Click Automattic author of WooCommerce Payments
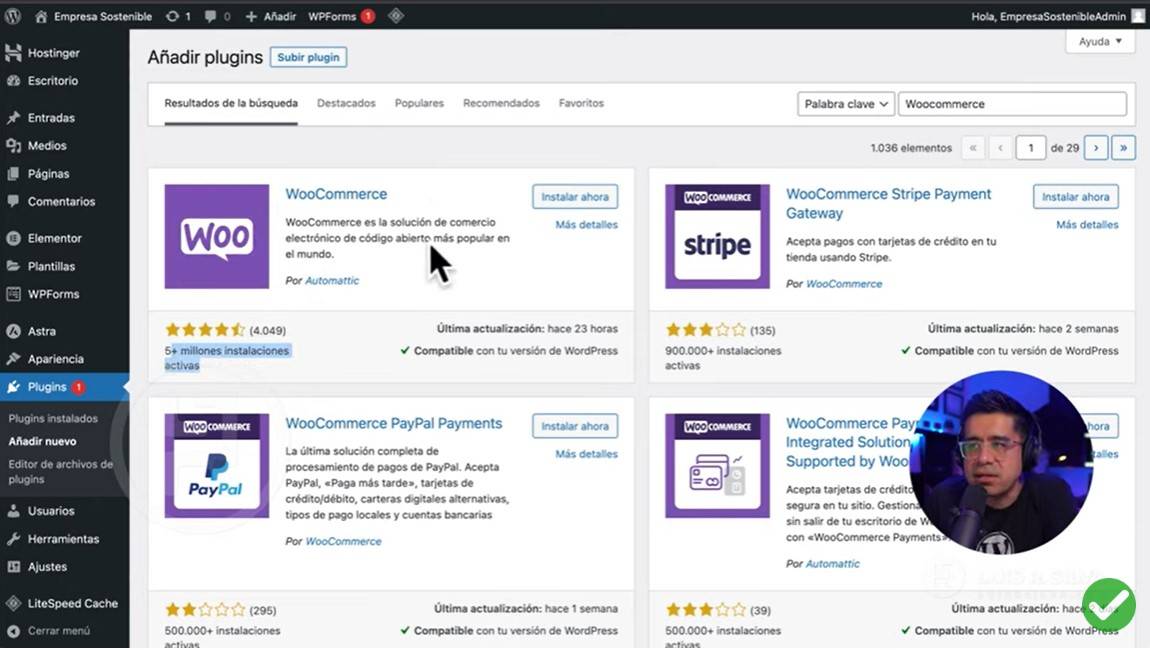 (832, 563)
